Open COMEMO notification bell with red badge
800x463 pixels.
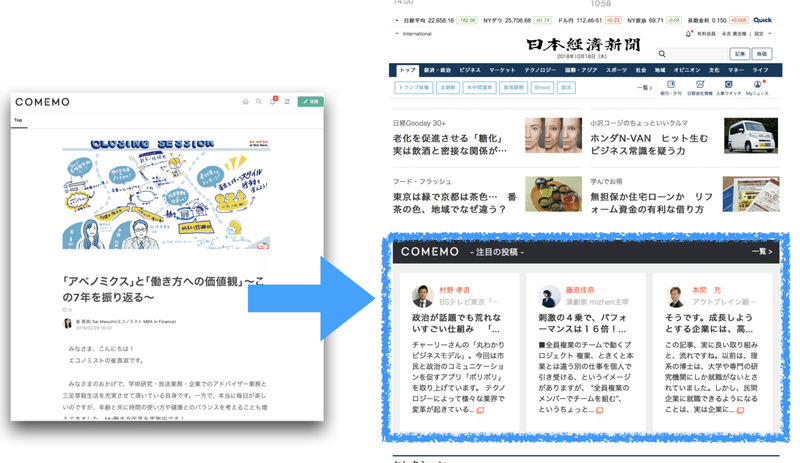coord(273,101)
